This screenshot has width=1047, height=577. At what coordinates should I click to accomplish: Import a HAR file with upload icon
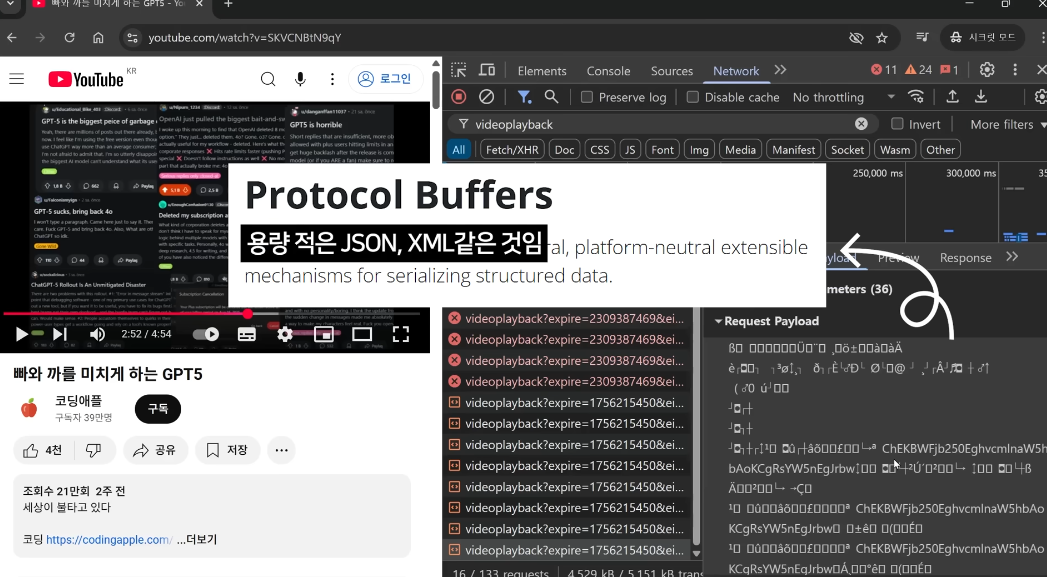click(x=953, y=97)
